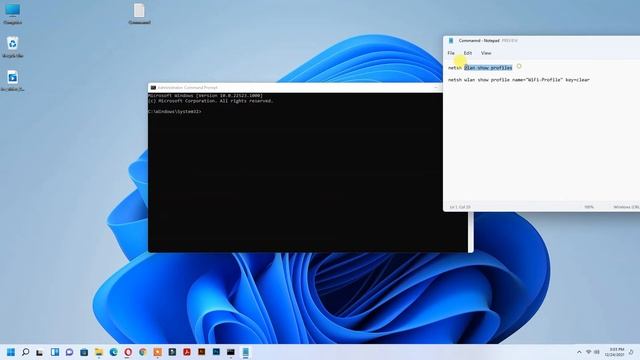Select the Computer desktop icon

tap(13, 13)
